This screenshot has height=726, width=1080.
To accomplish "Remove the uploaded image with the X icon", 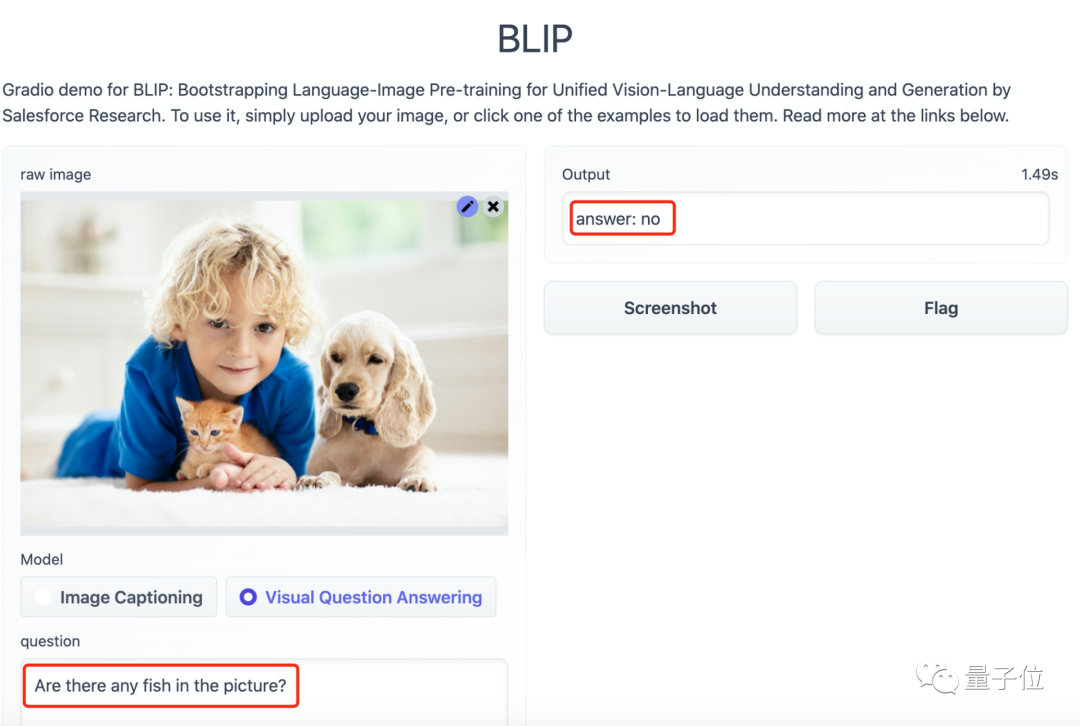I will 493,207.
